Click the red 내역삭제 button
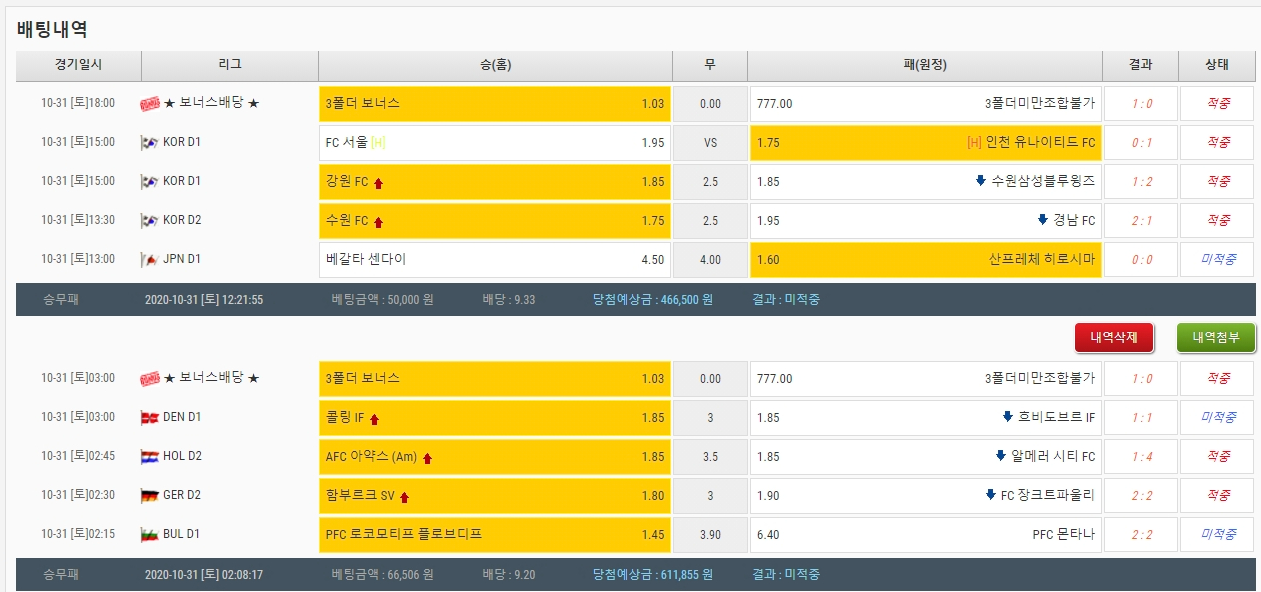 [x=1114, y=338]
